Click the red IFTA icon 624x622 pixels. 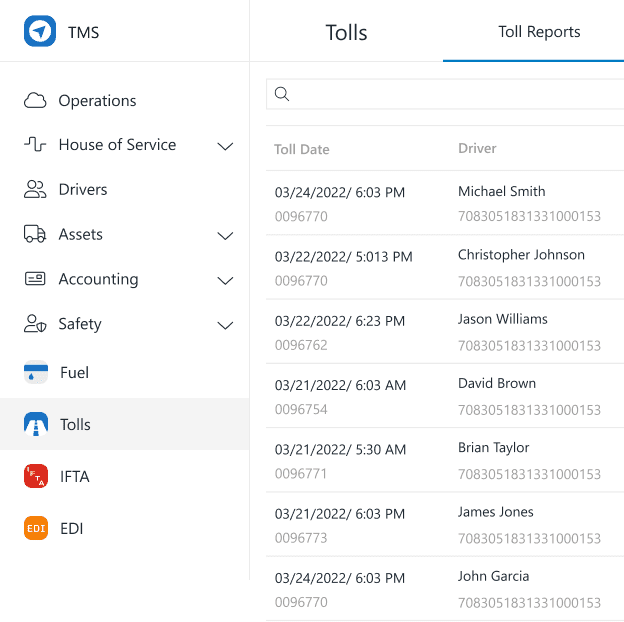click(36, 476)
